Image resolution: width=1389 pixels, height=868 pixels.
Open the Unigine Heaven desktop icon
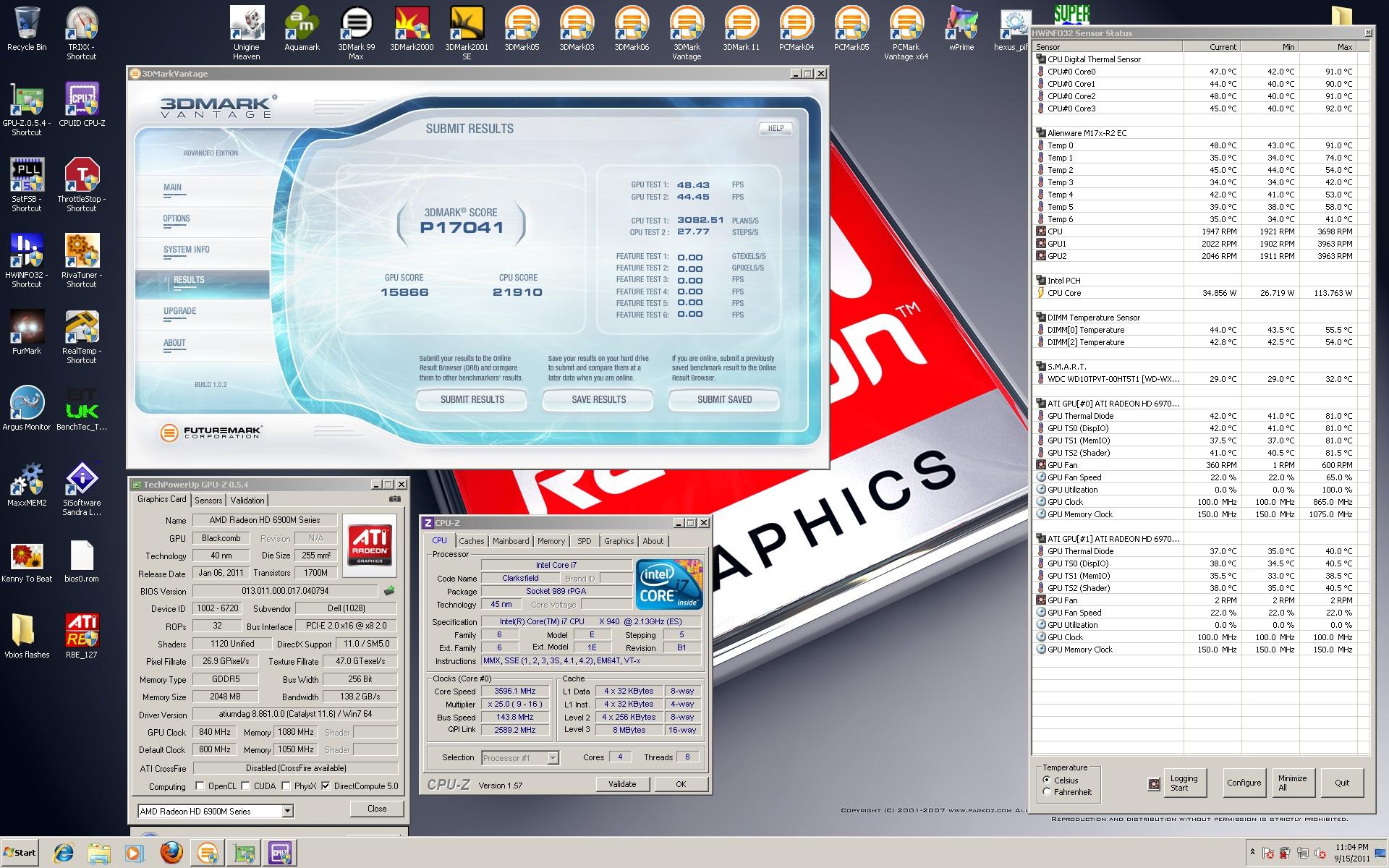point(246,33)
